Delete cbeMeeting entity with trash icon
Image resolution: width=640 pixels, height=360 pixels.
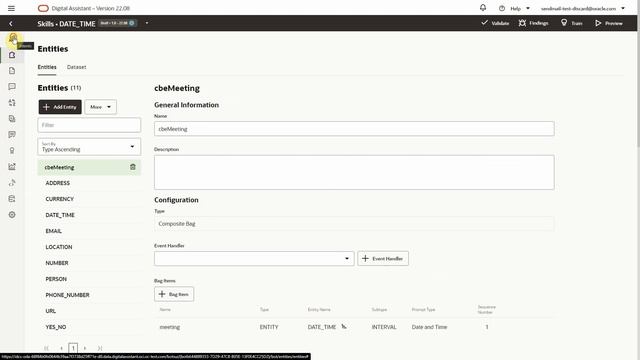(x=133, y=167)
